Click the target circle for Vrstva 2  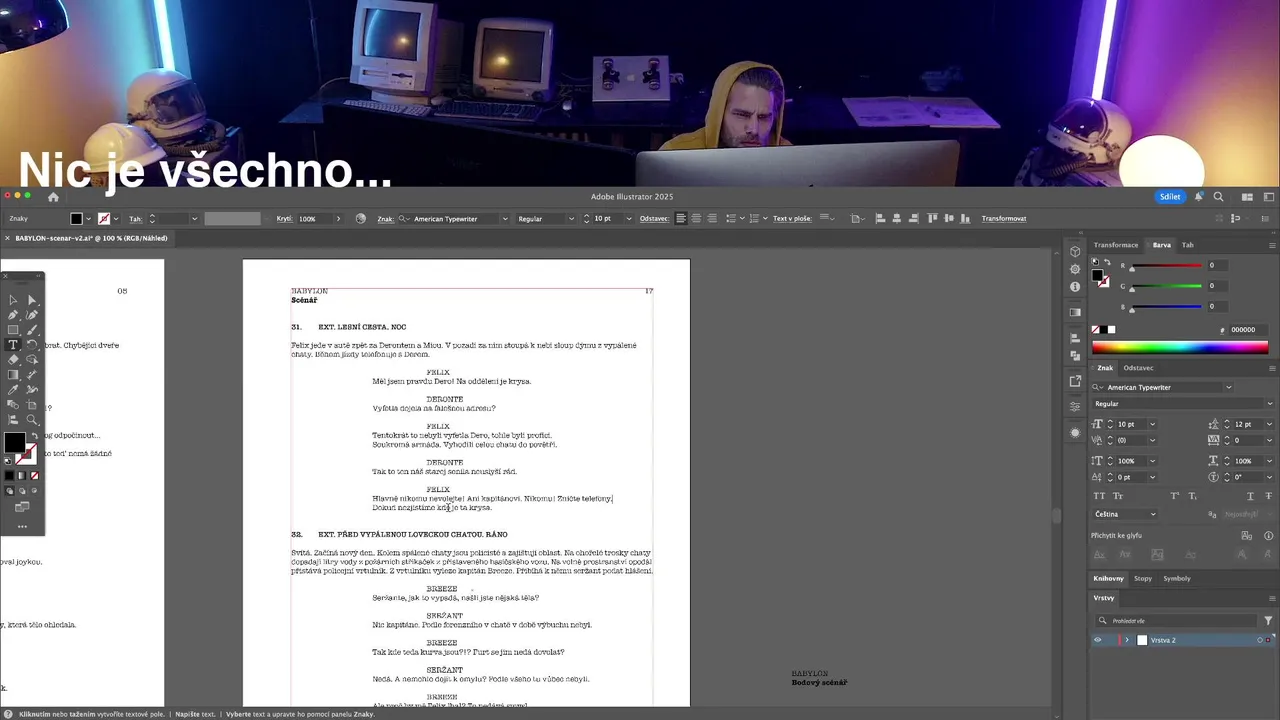tap(1260, 640)
